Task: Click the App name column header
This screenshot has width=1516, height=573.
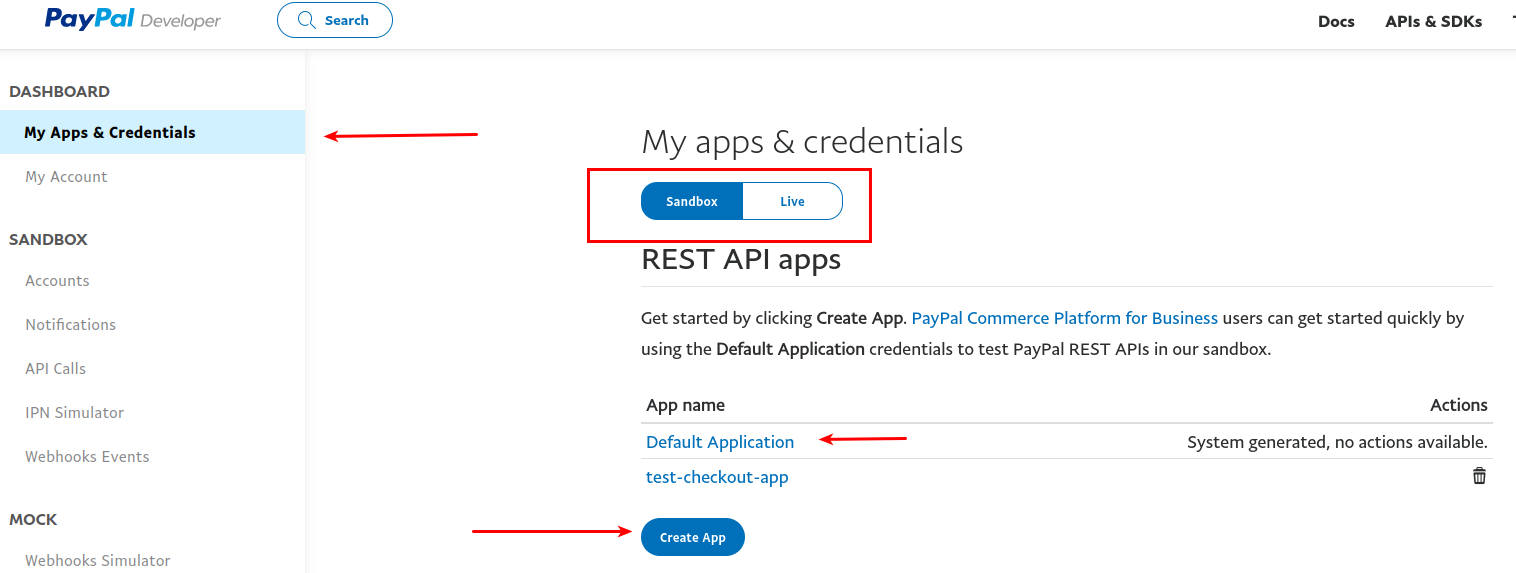Action: click(685, 405)
